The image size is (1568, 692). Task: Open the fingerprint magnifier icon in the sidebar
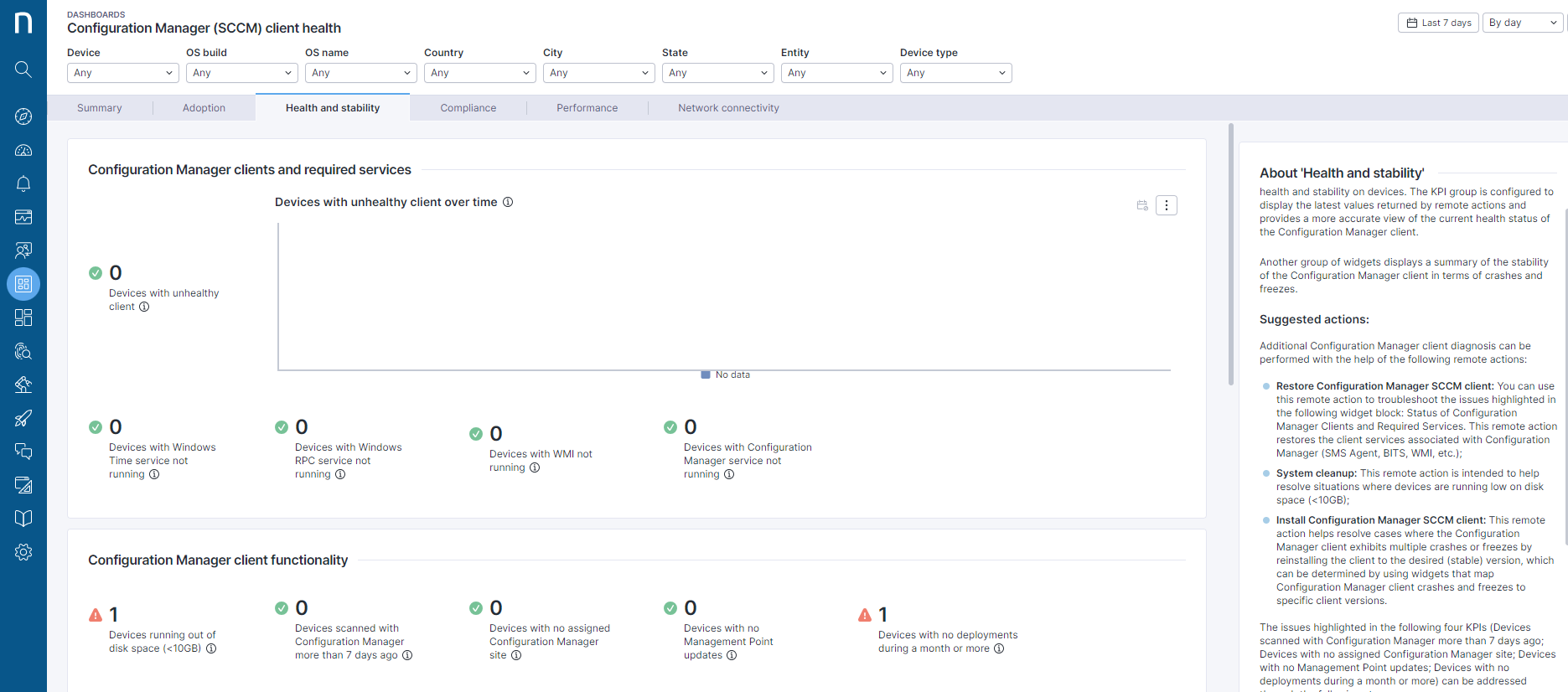23,351
